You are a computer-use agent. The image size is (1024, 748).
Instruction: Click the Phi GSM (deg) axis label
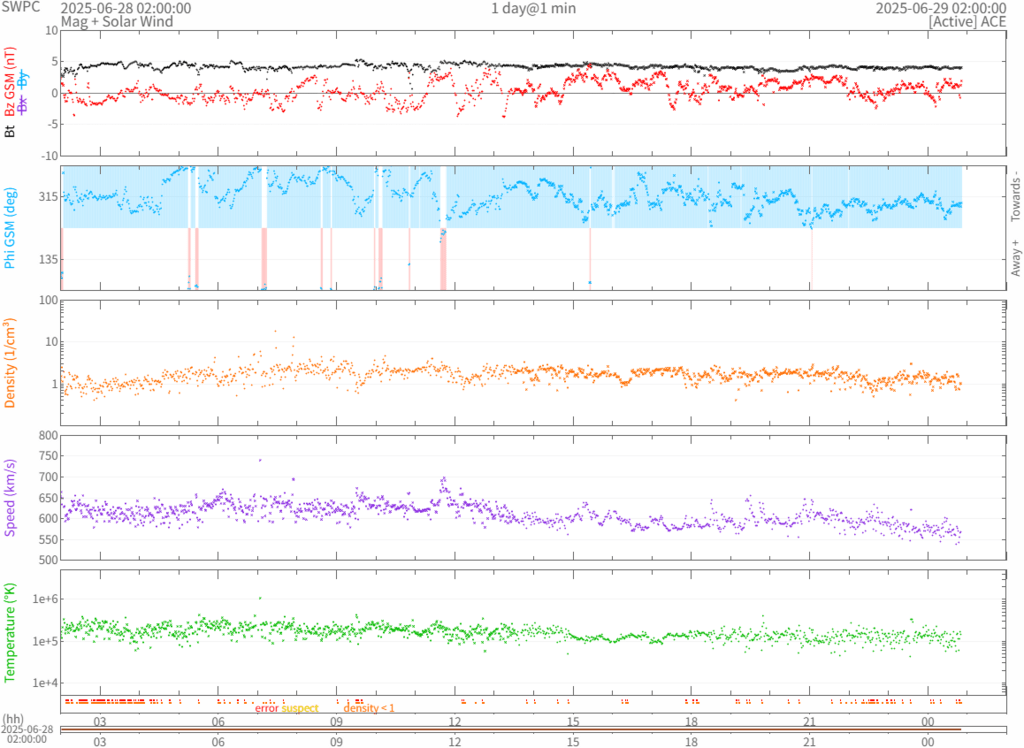10,229
